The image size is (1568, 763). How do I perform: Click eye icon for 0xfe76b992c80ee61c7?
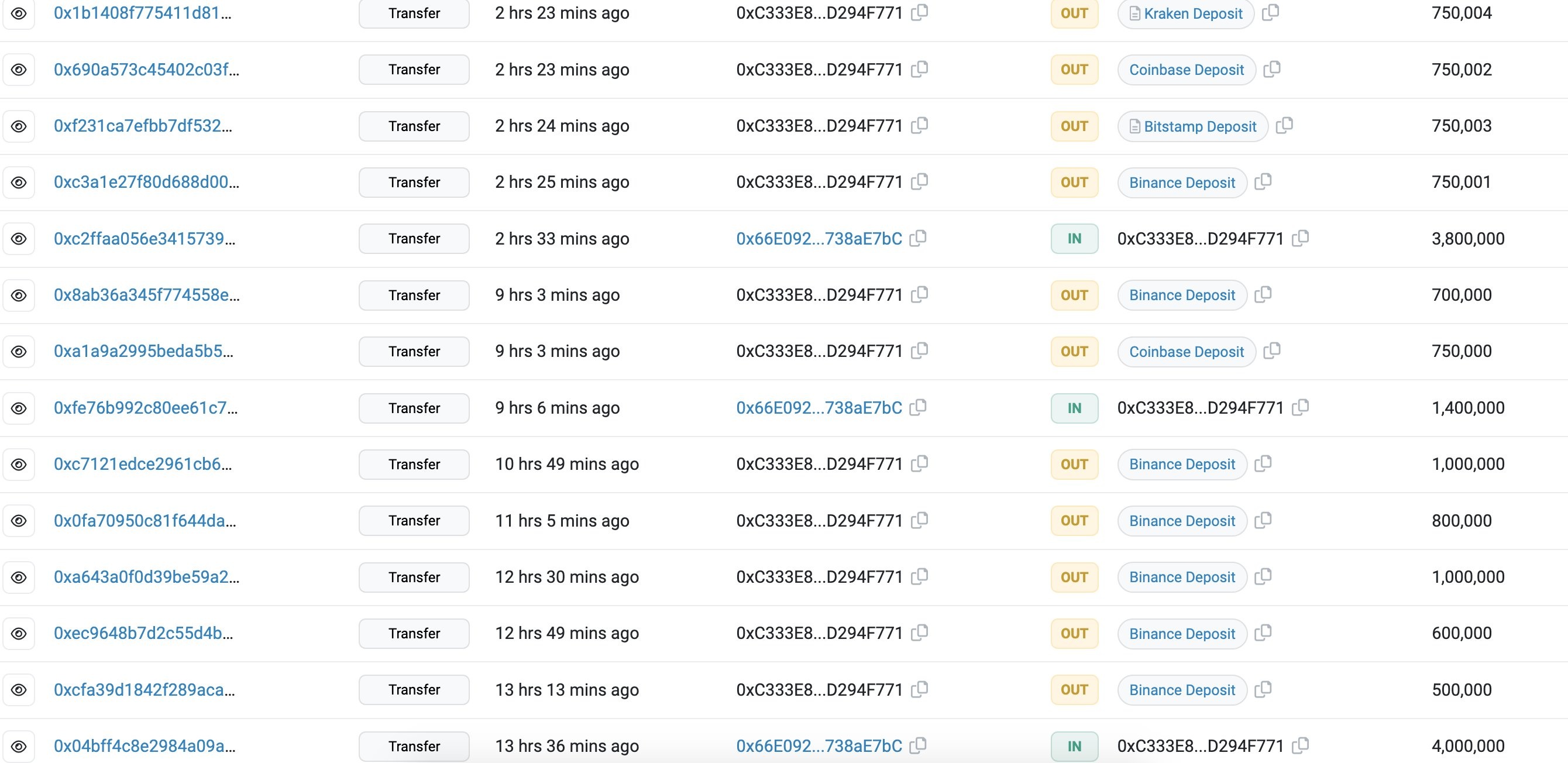[x=19, y=408]
